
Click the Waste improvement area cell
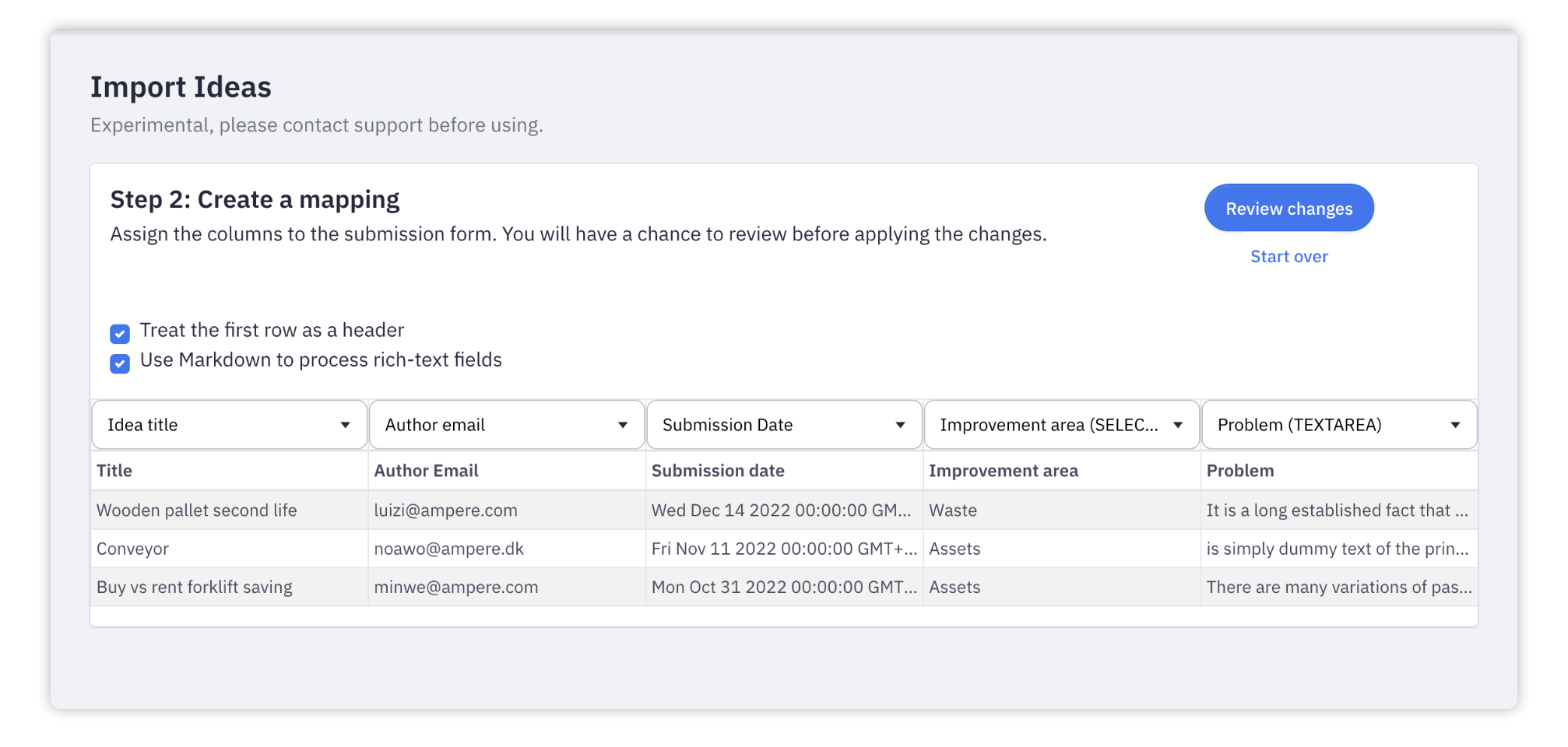coord(953,510)
